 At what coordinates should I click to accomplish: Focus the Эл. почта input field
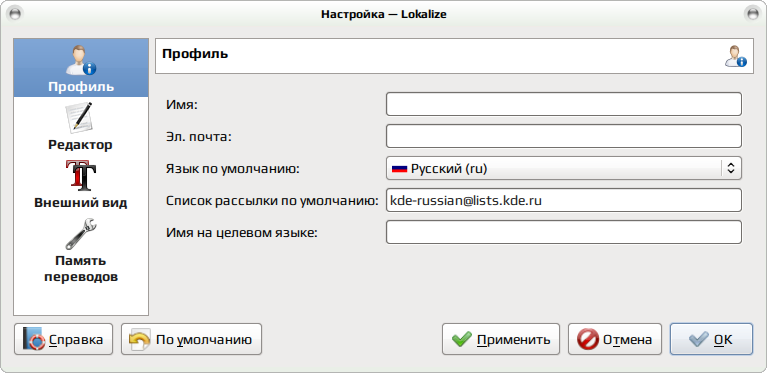[x=564, y=136]
